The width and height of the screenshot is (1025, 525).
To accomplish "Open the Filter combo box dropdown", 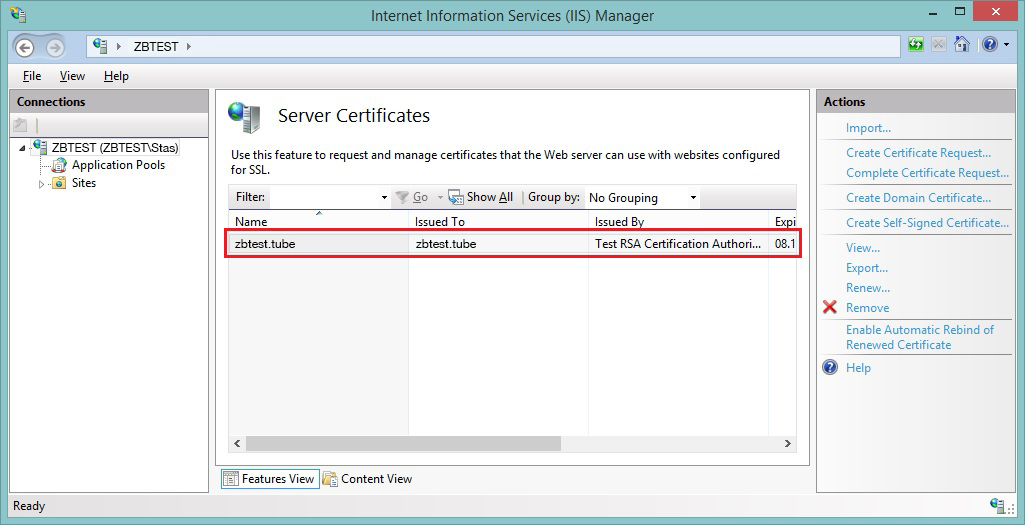I will coord(384,197).
